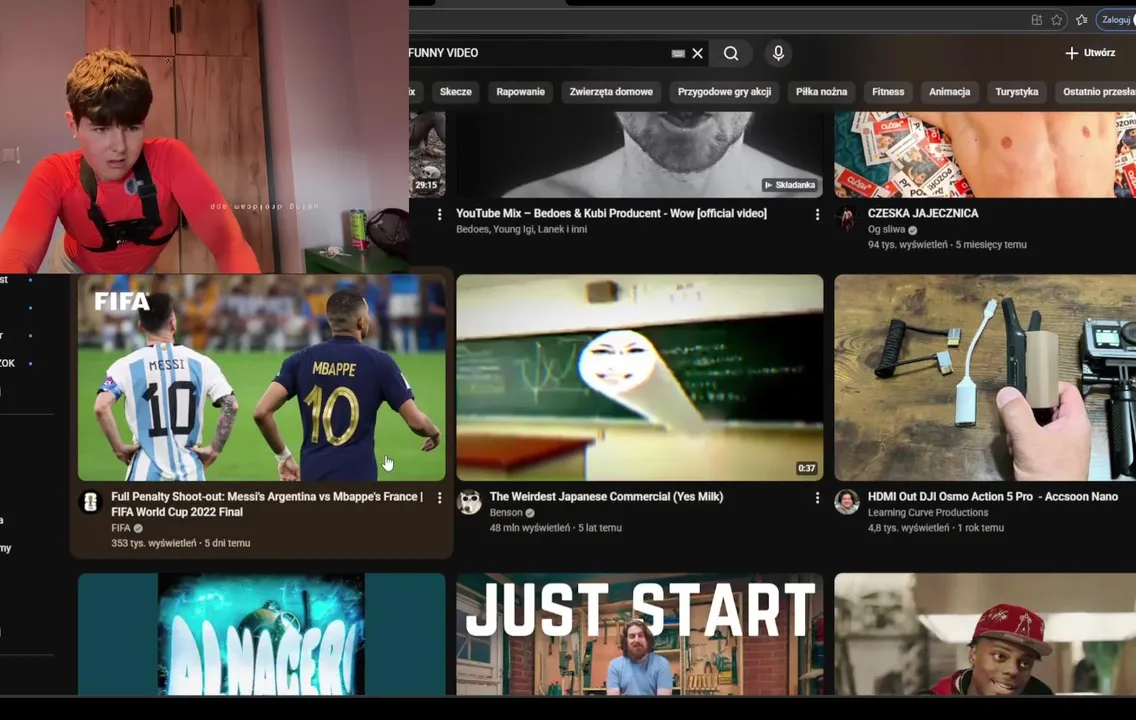
Task: Go to Learning Curve Productions channel link
Action: 928,512
